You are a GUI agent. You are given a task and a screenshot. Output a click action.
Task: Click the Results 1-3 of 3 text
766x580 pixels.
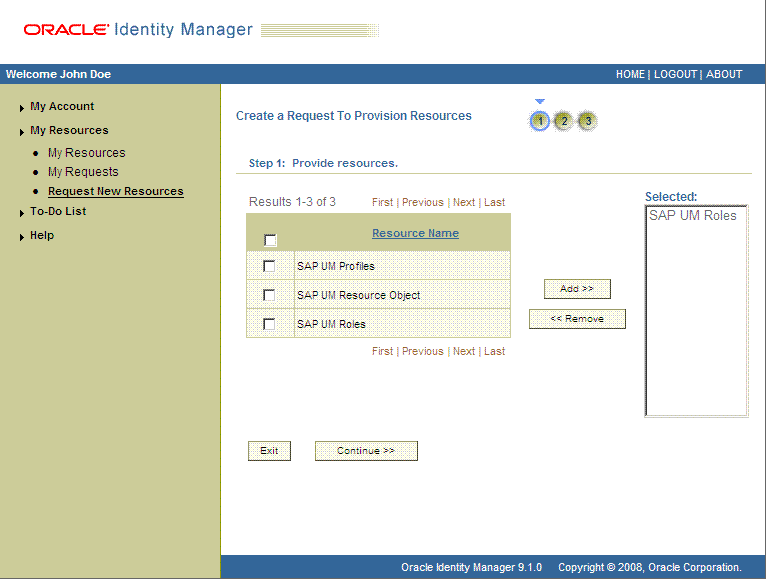pyautogui.click(x=292, y=202)
